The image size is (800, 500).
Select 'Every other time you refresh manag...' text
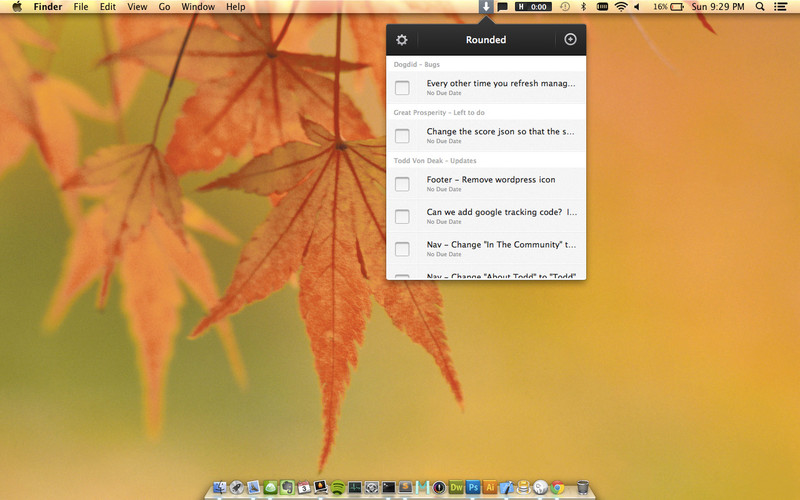pyautogui.click(x=501, y=83)
